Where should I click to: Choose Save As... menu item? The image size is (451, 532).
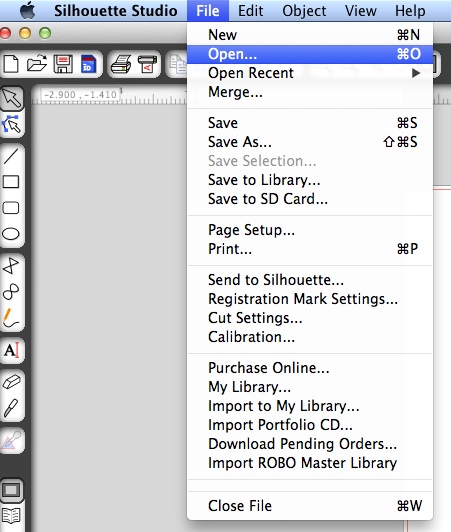(310, 142)
